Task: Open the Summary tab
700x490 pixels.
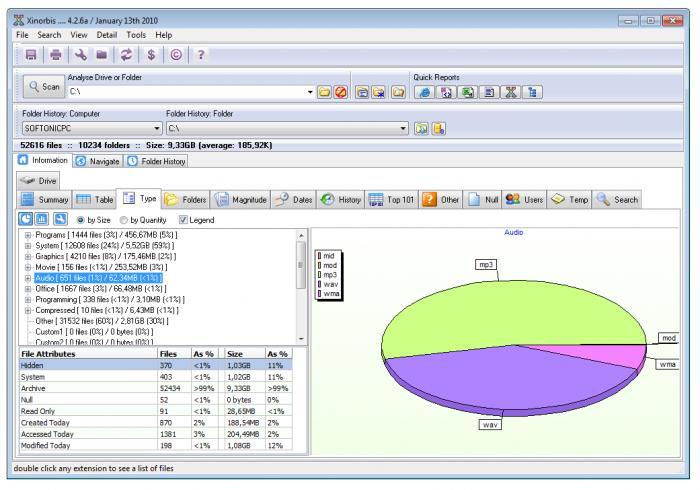Action: [x=44, y=199]
